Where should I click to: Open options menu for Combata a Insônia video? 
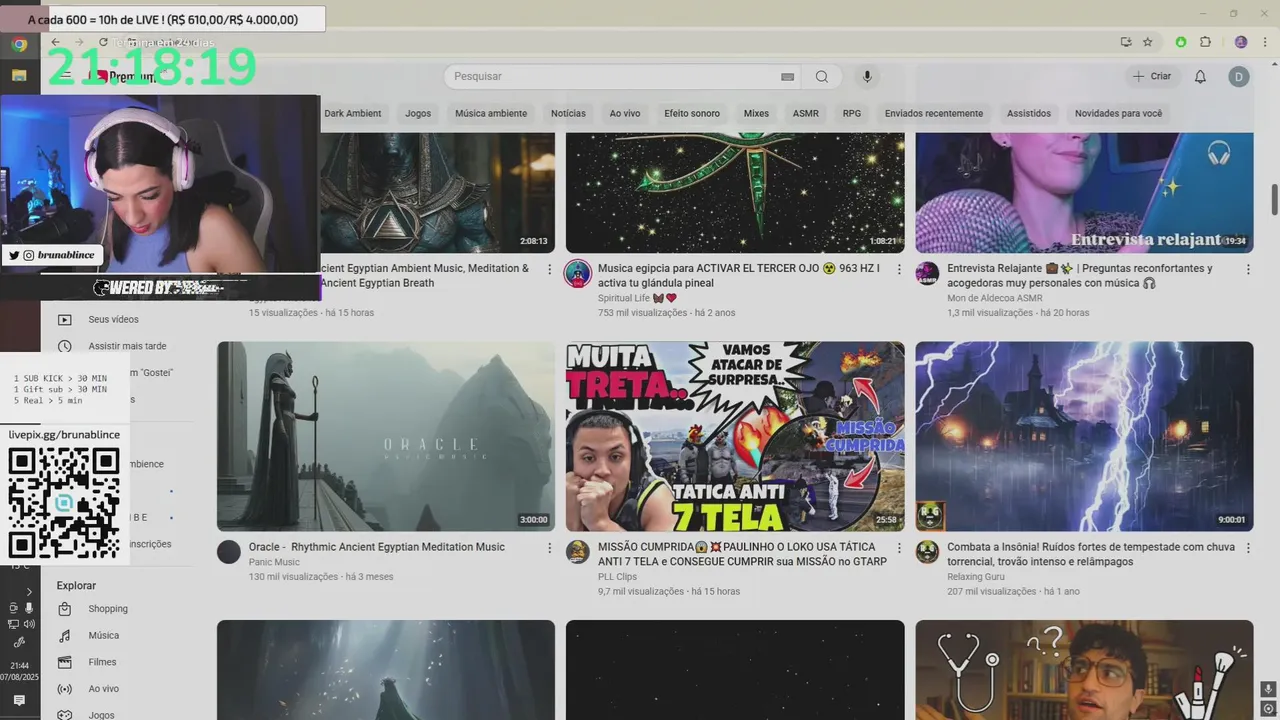[x=1248, y=548]
